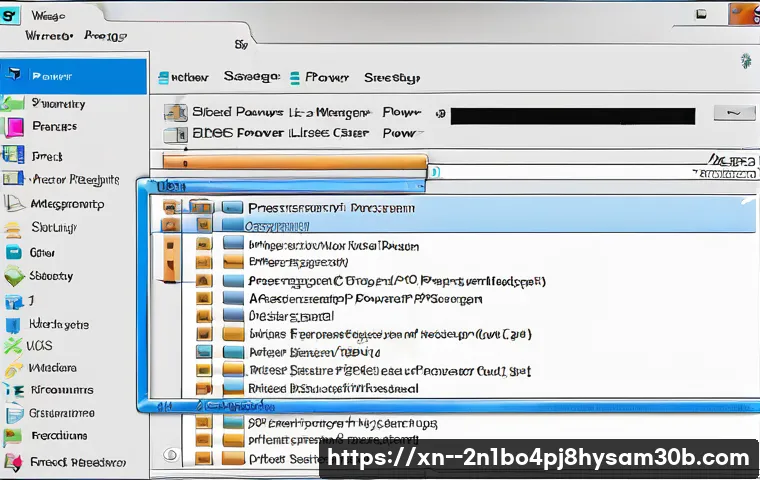Image resolution: width=760 pixels, height=480 pixels.
Task: Open the 'Sbeoxty' sidebar entry
Action: pyautogui.click(x=51, y=276)
